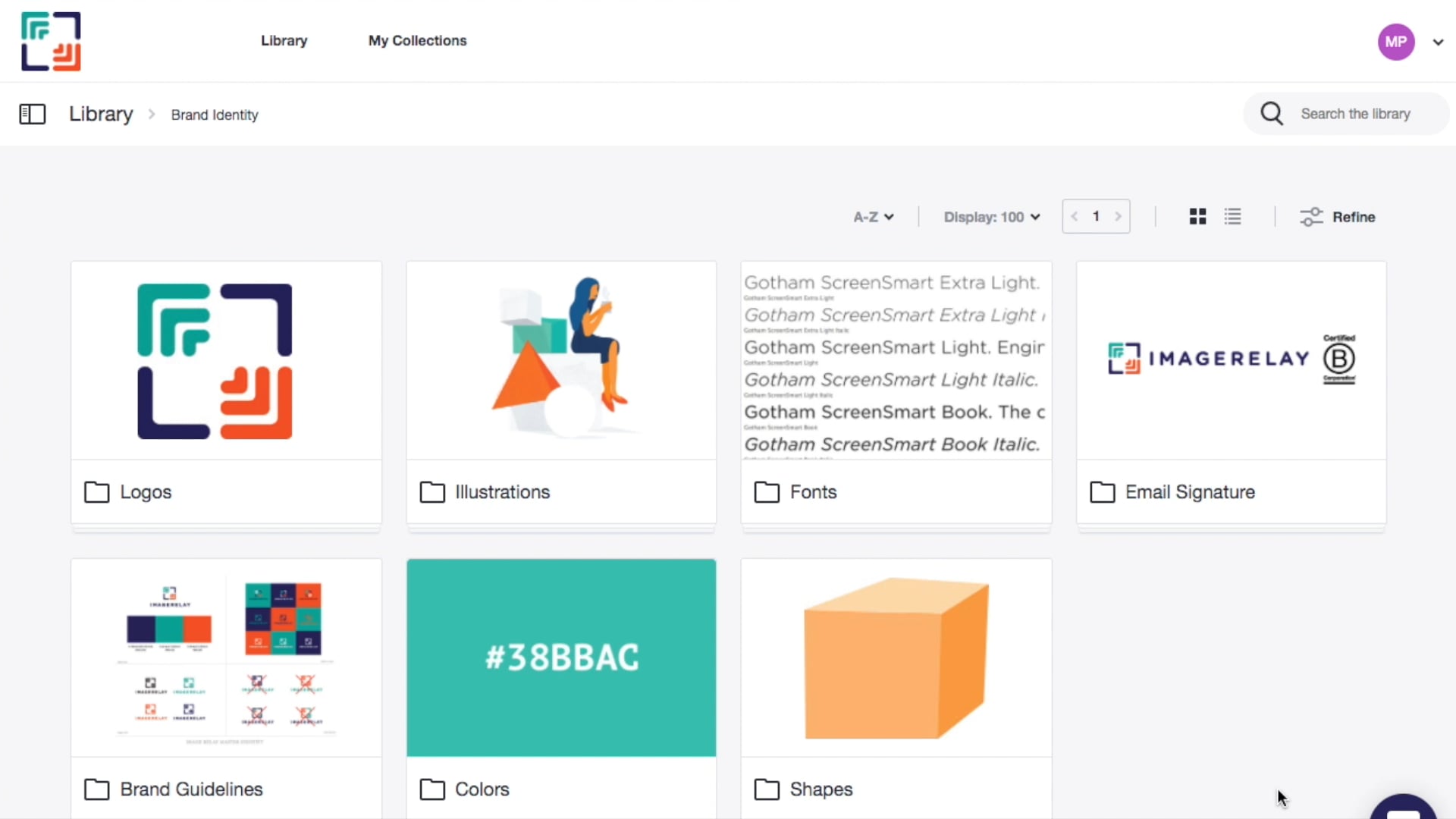
Task: Click the MP user avatar
Action: click(1396, 42)
